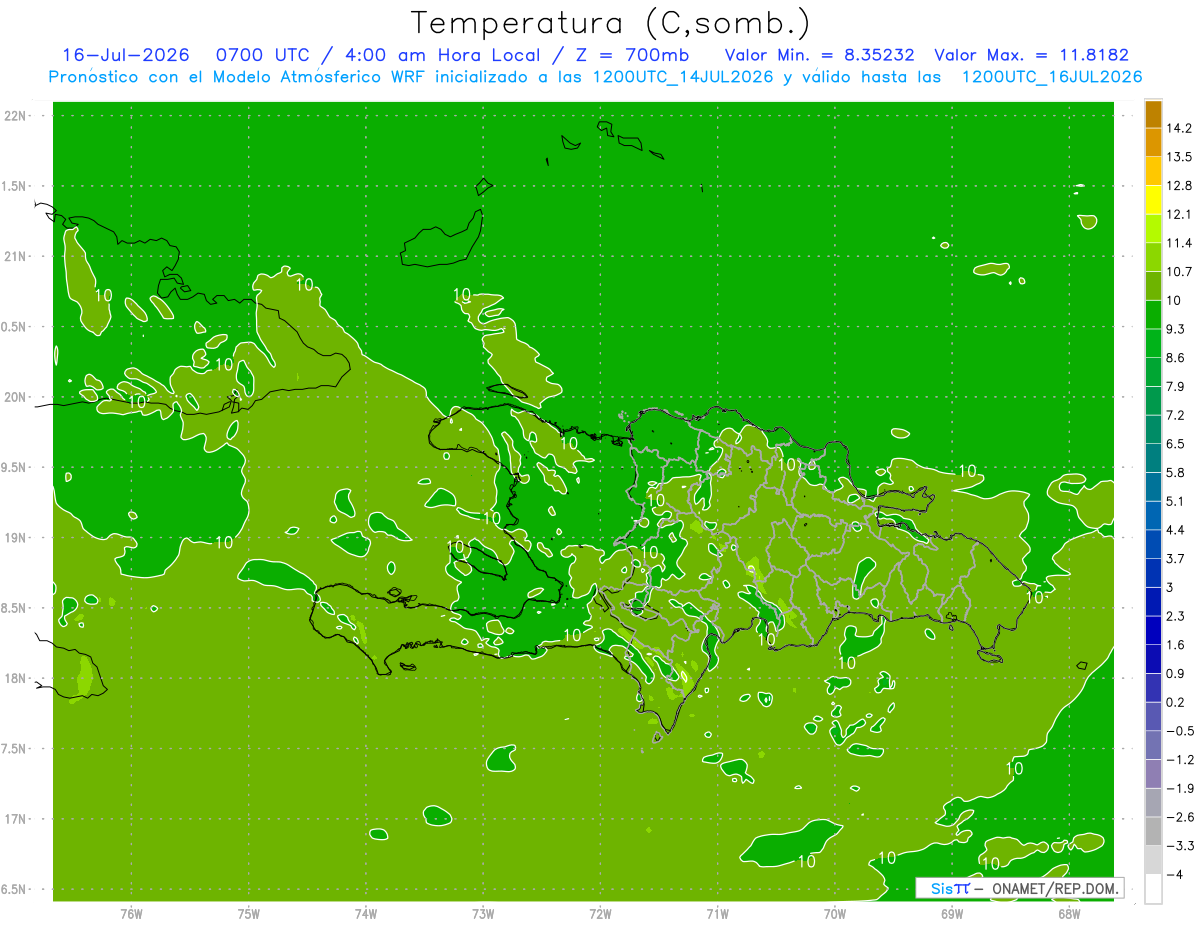Click the title 'Temperatura (C,somb.)'
1200x927 pixels.
pos(610,22)
